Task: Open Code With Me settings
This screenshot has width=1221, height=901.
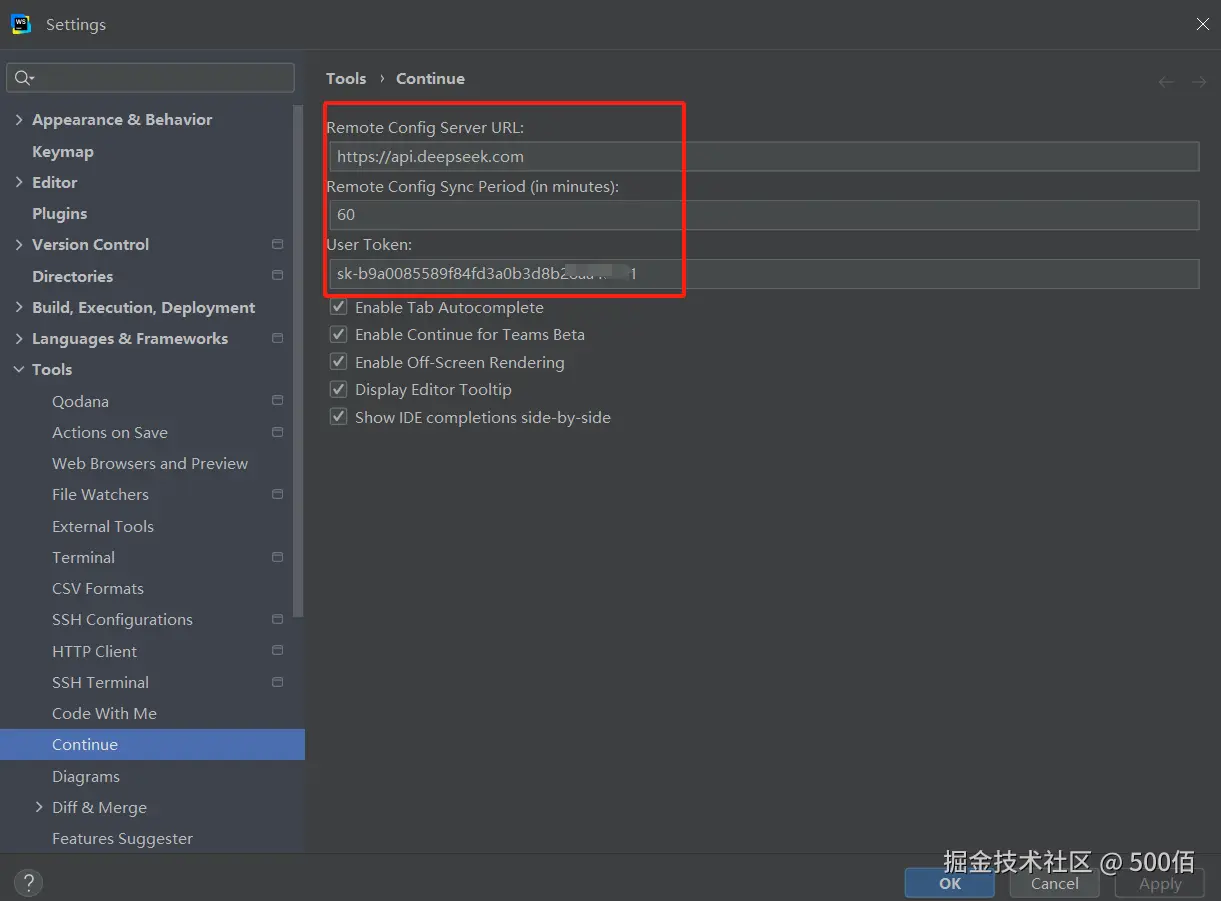Action: pos(104,713)
